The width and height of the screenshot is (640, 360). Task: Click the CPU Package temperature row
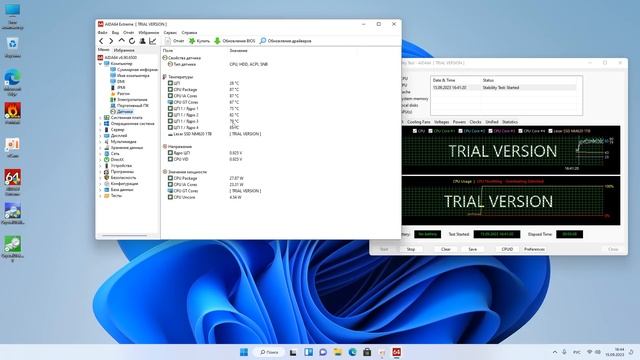click(203, 89)
